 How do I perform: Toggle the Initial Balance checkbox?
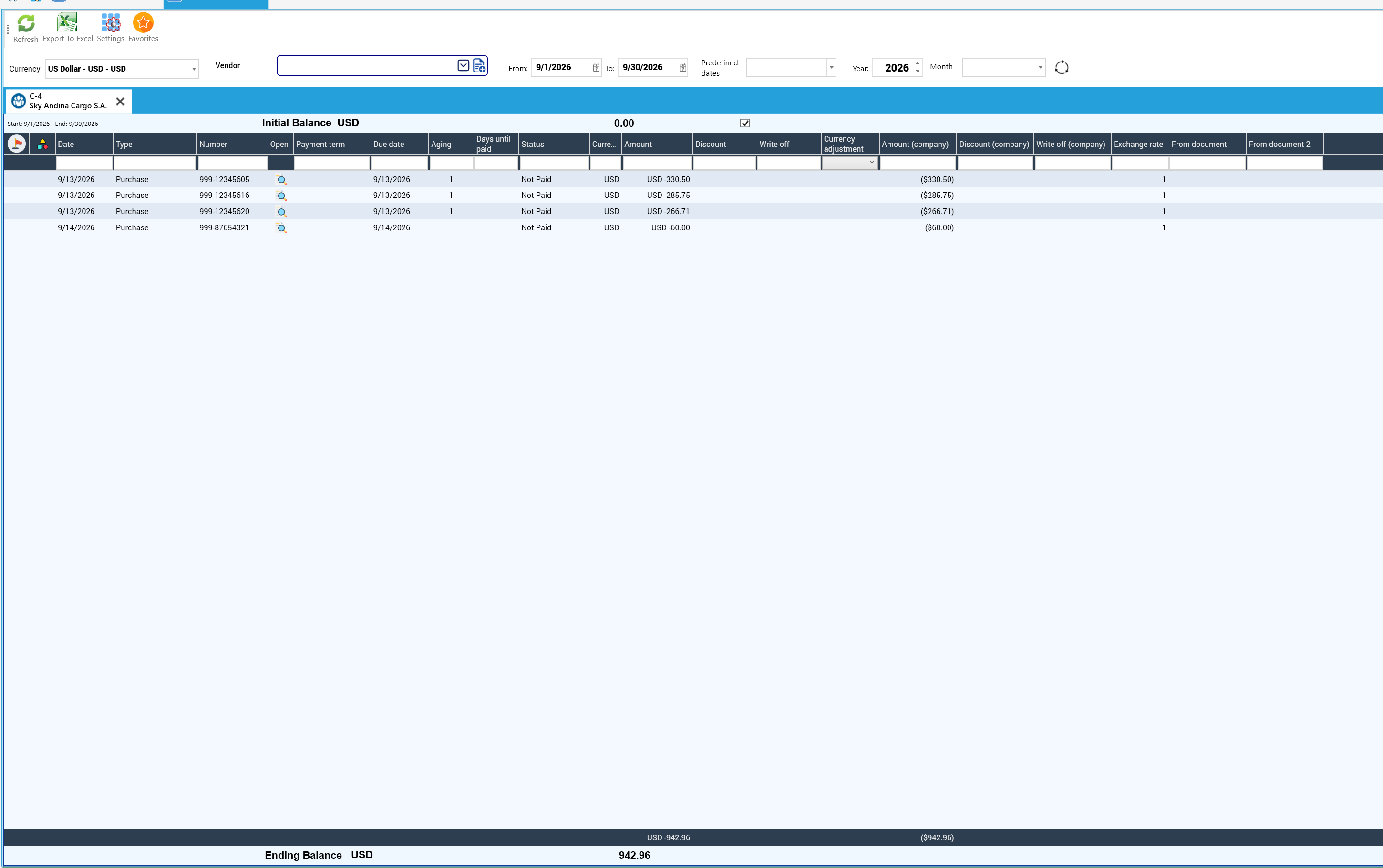745,123
